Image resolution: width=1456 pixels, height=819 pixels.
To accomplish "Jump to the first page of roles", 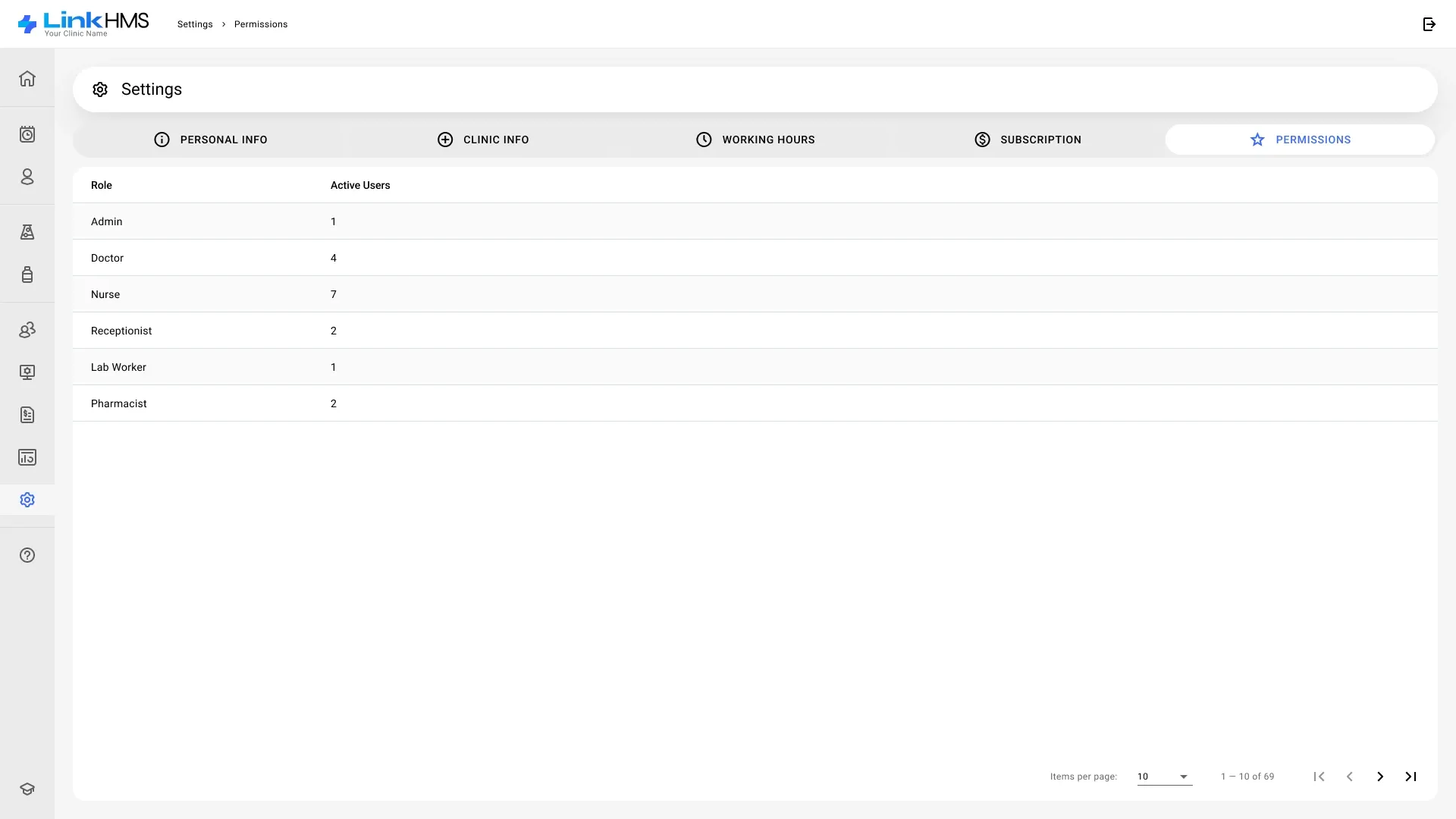I will click(x=1319, y=777).
